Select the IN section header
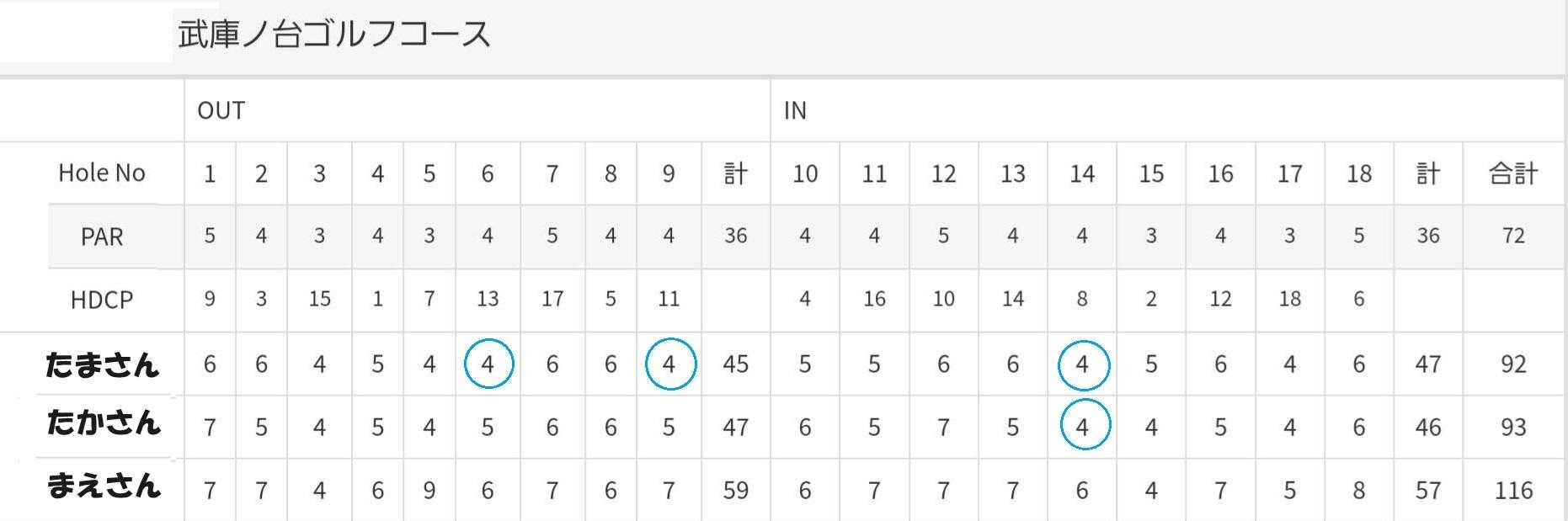 (x=795, y=110)
